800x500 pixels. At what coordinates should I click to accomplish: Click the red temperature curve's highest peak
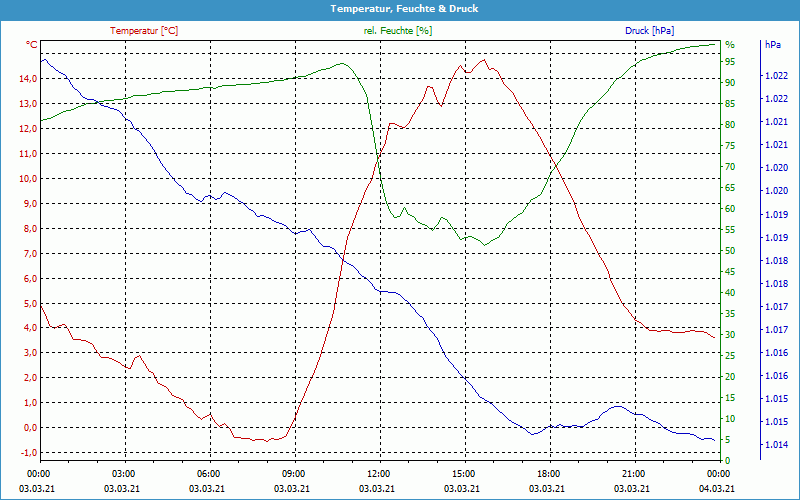tap(484, 60)
